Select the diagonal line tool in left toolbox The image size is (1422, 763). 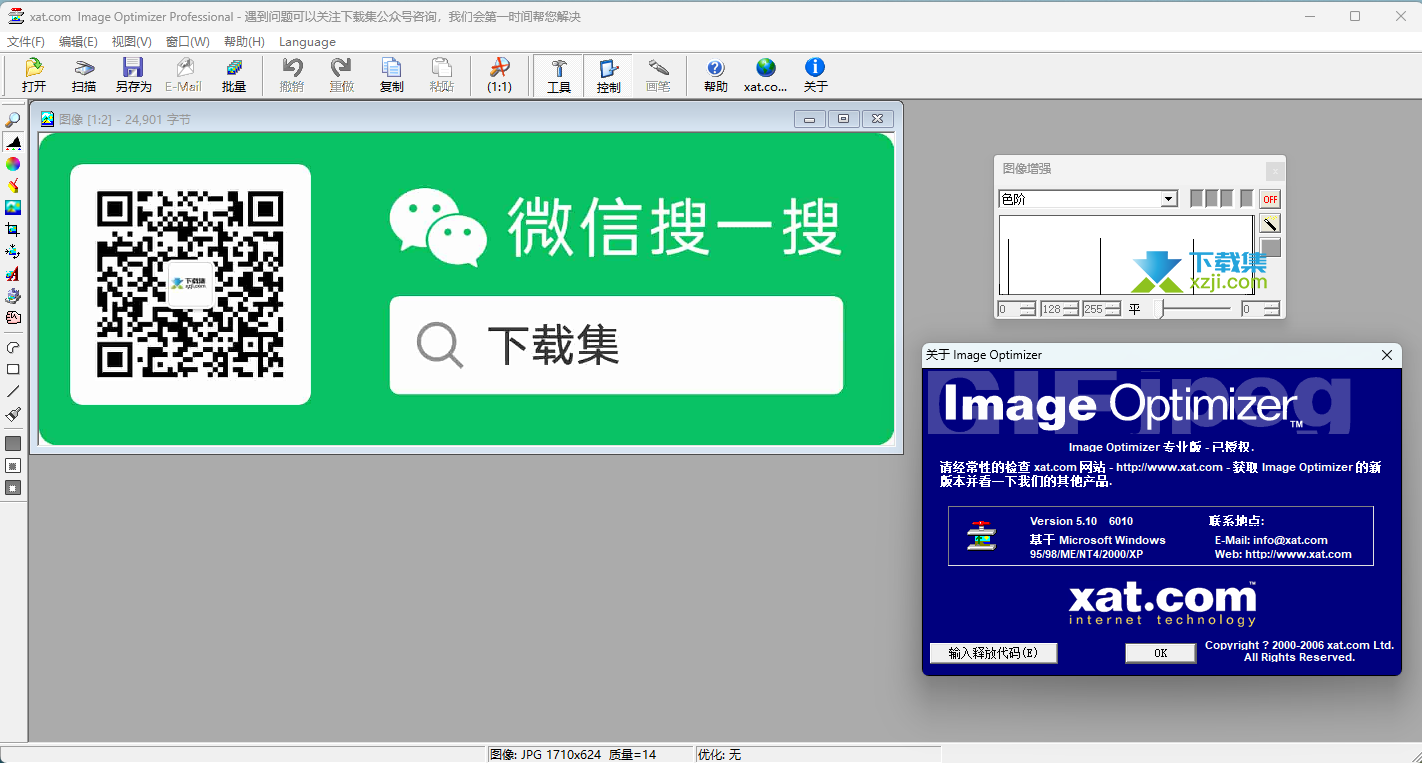point(13,391)
